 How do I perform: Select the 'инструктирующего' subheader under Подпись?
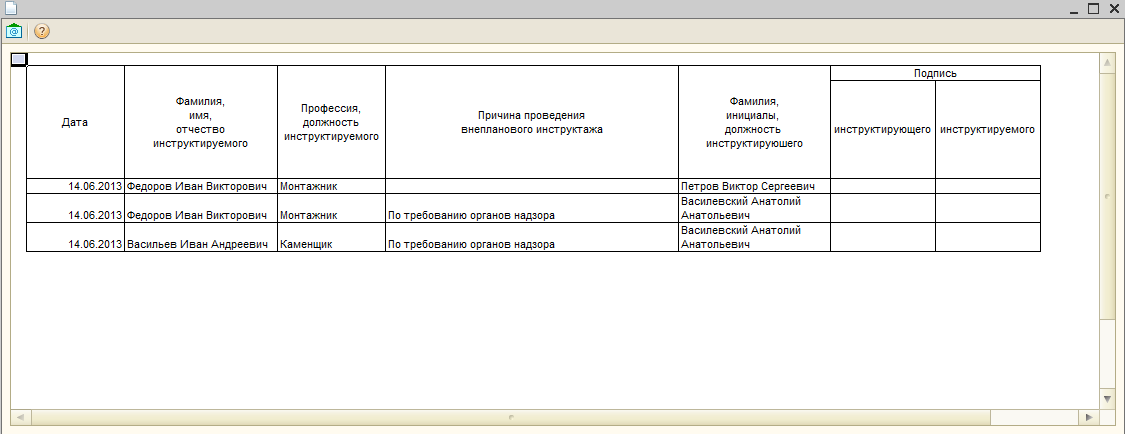pos(883,130)
